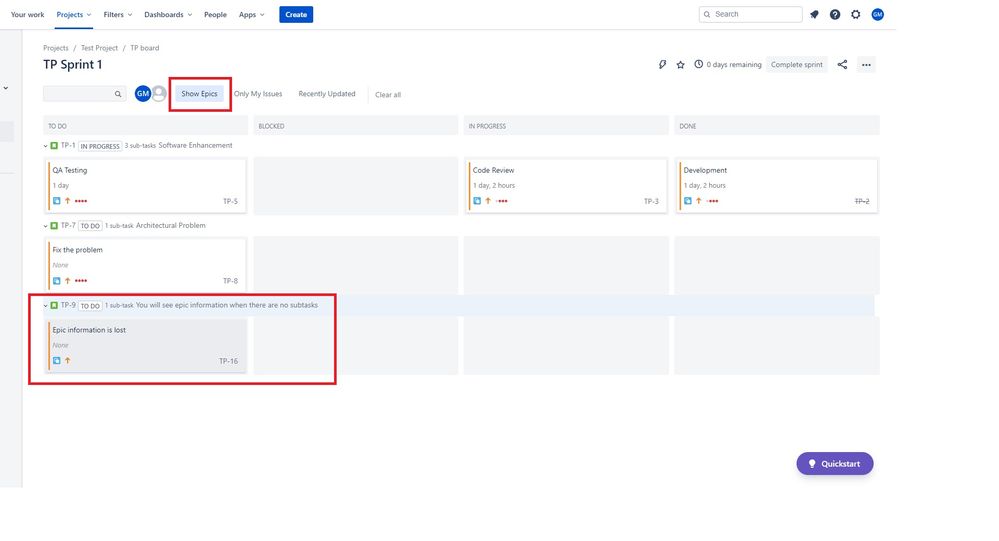The image size is (999, 541).
Task: Open the TP-9 issue key link
Action: (x=68, y=305)
